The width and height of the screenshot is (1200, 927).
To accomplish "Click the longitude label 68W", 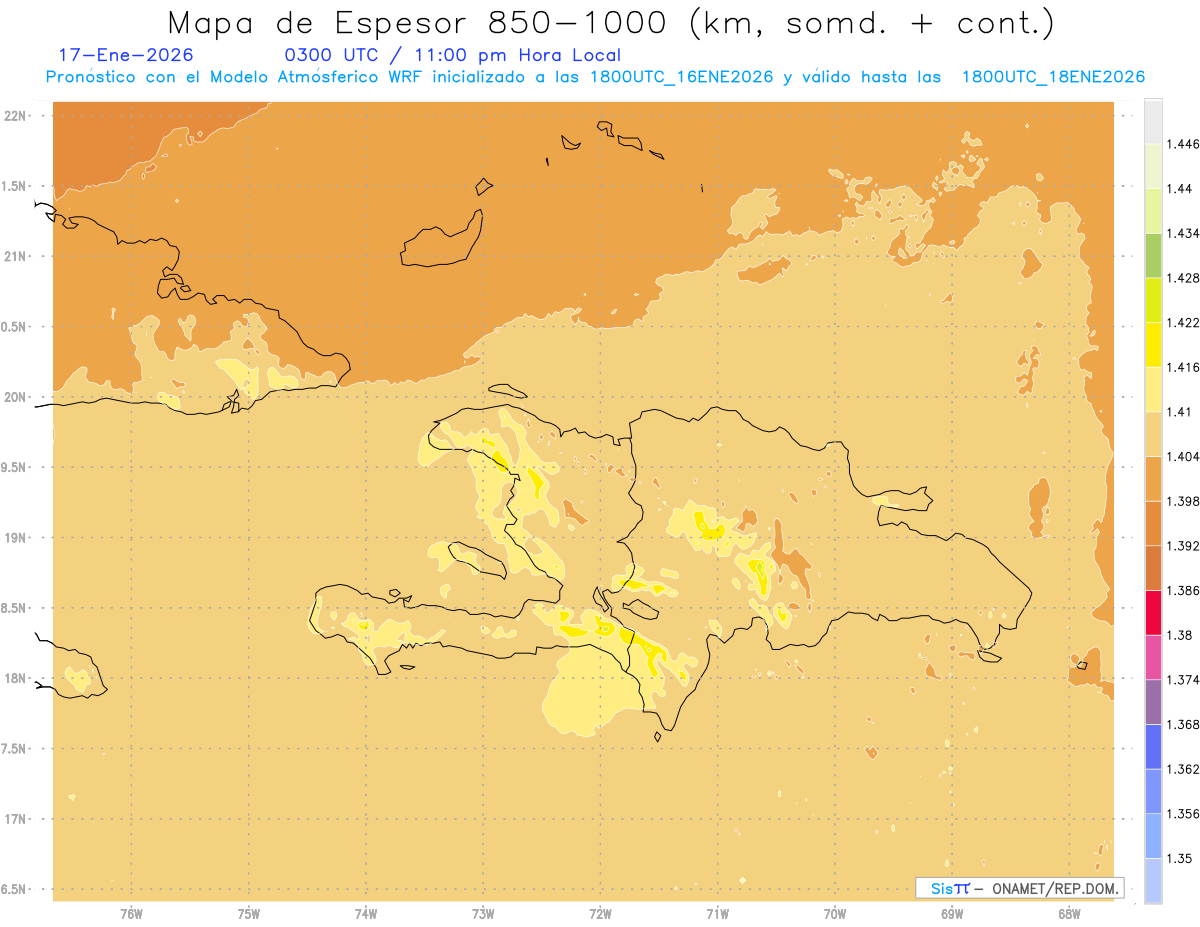I will [1069, 914].
